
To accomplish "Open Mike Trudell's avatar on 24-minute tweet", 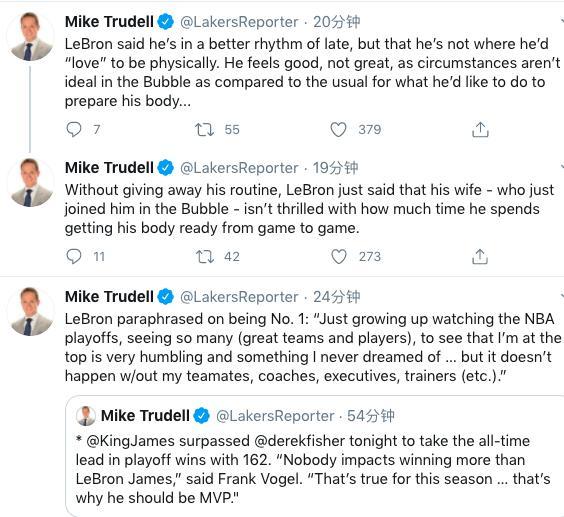I will [30, 312].
